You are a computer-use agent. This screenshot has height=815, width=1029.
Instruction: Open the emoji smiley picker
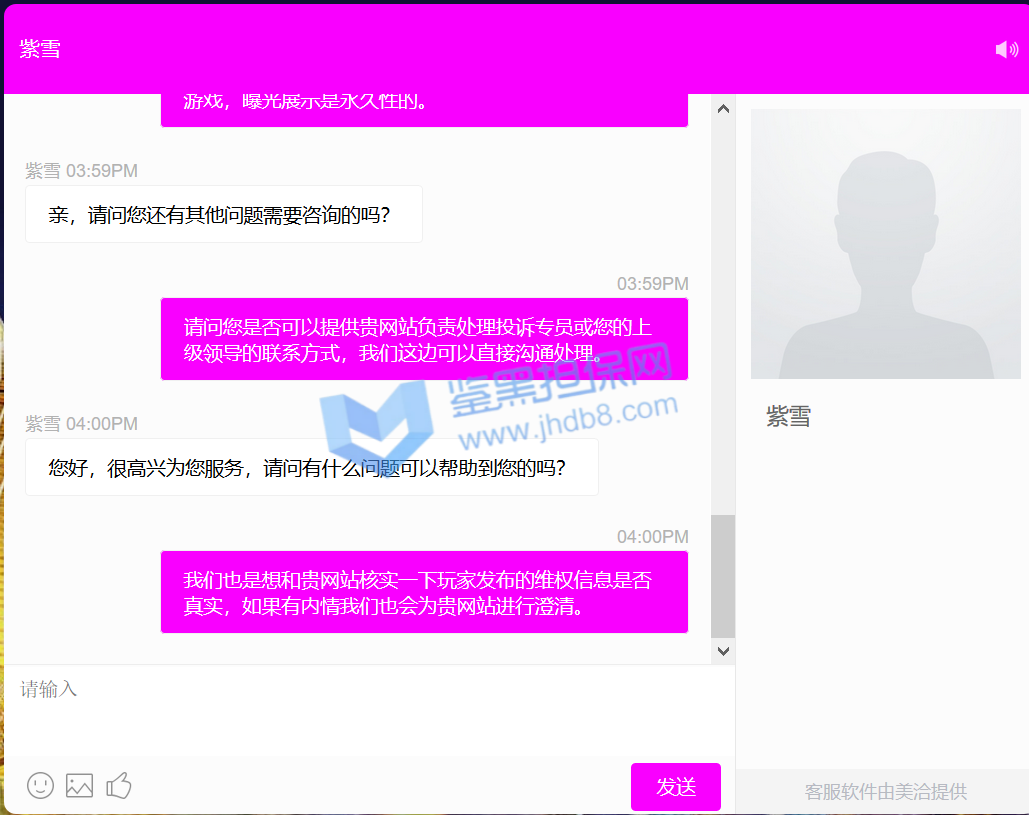tap(40, 785)
